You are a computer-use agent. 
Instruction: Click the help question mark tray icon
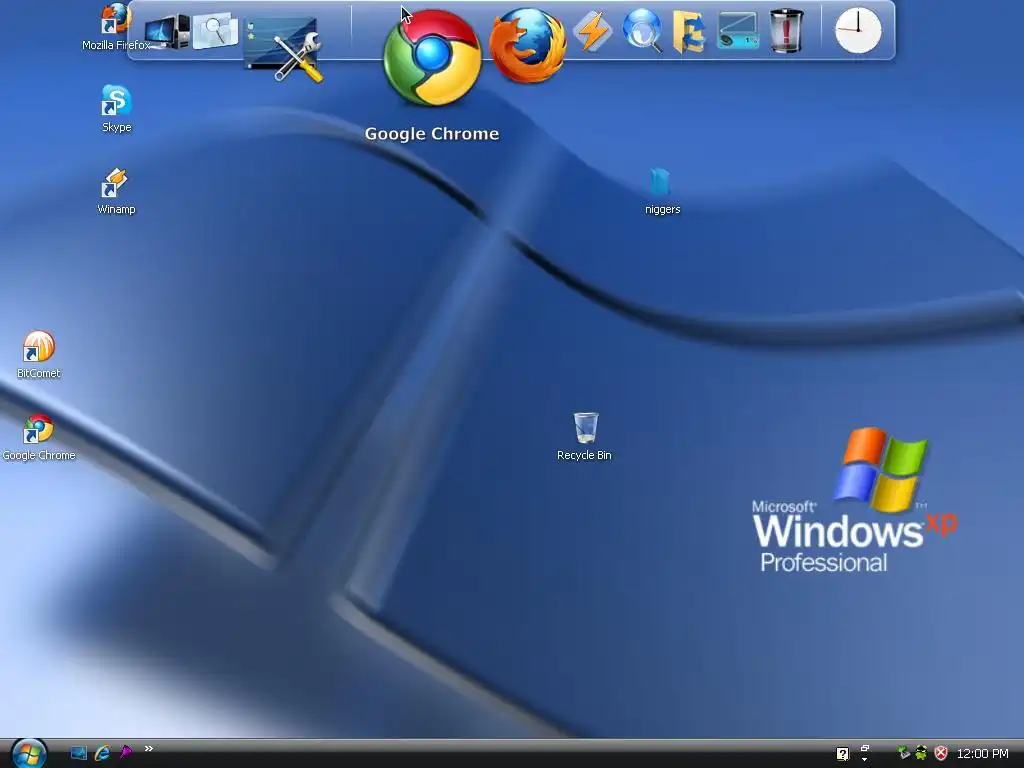click(x=842, y=754)
